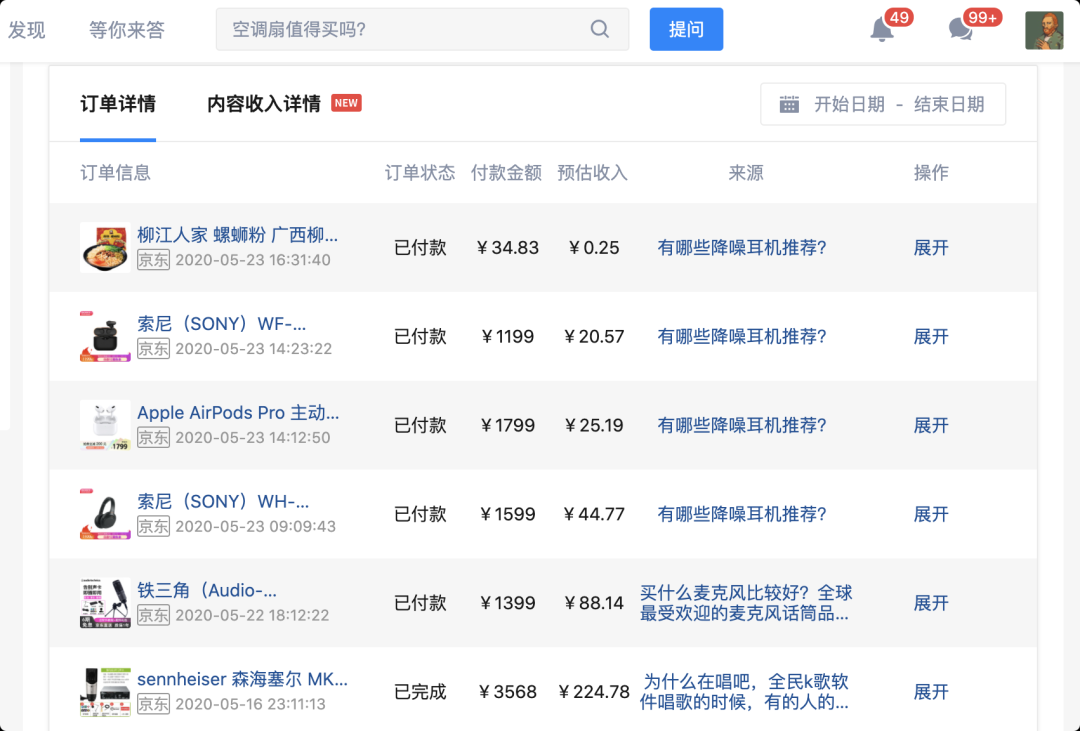Open source question for the ¥1599 order
Screen dimensions: 1080x731
742,515
